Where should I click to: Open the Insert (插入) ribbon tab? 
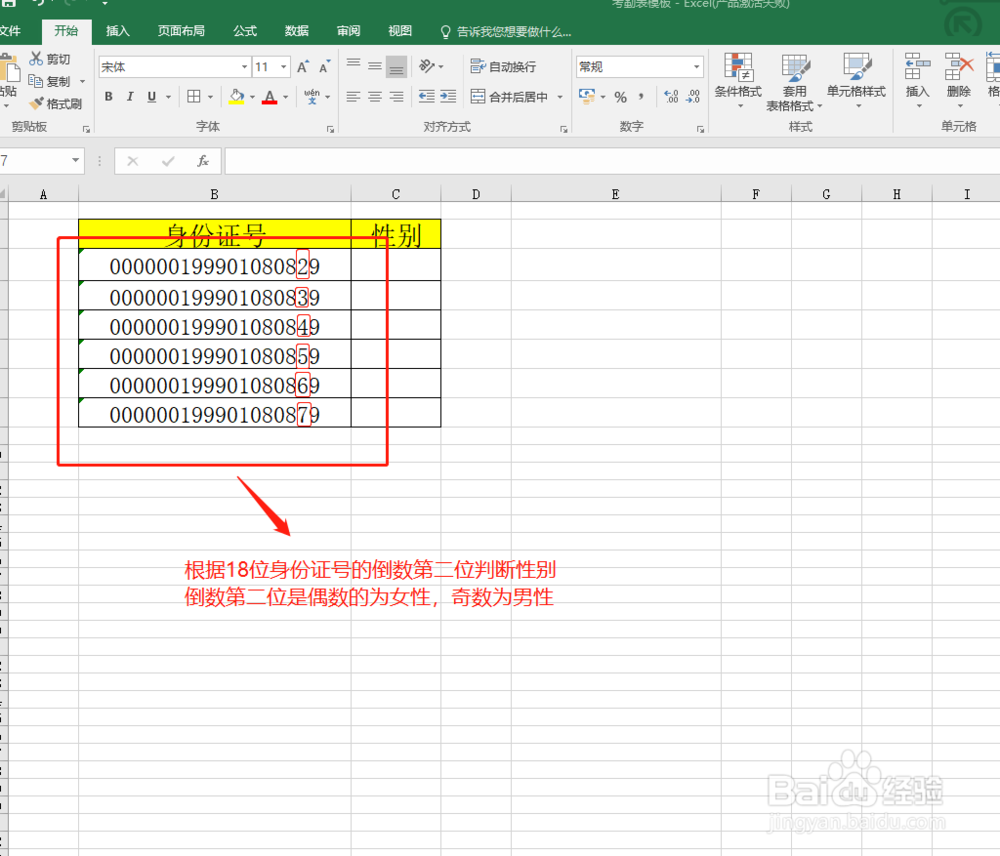(x=117, y=31)
